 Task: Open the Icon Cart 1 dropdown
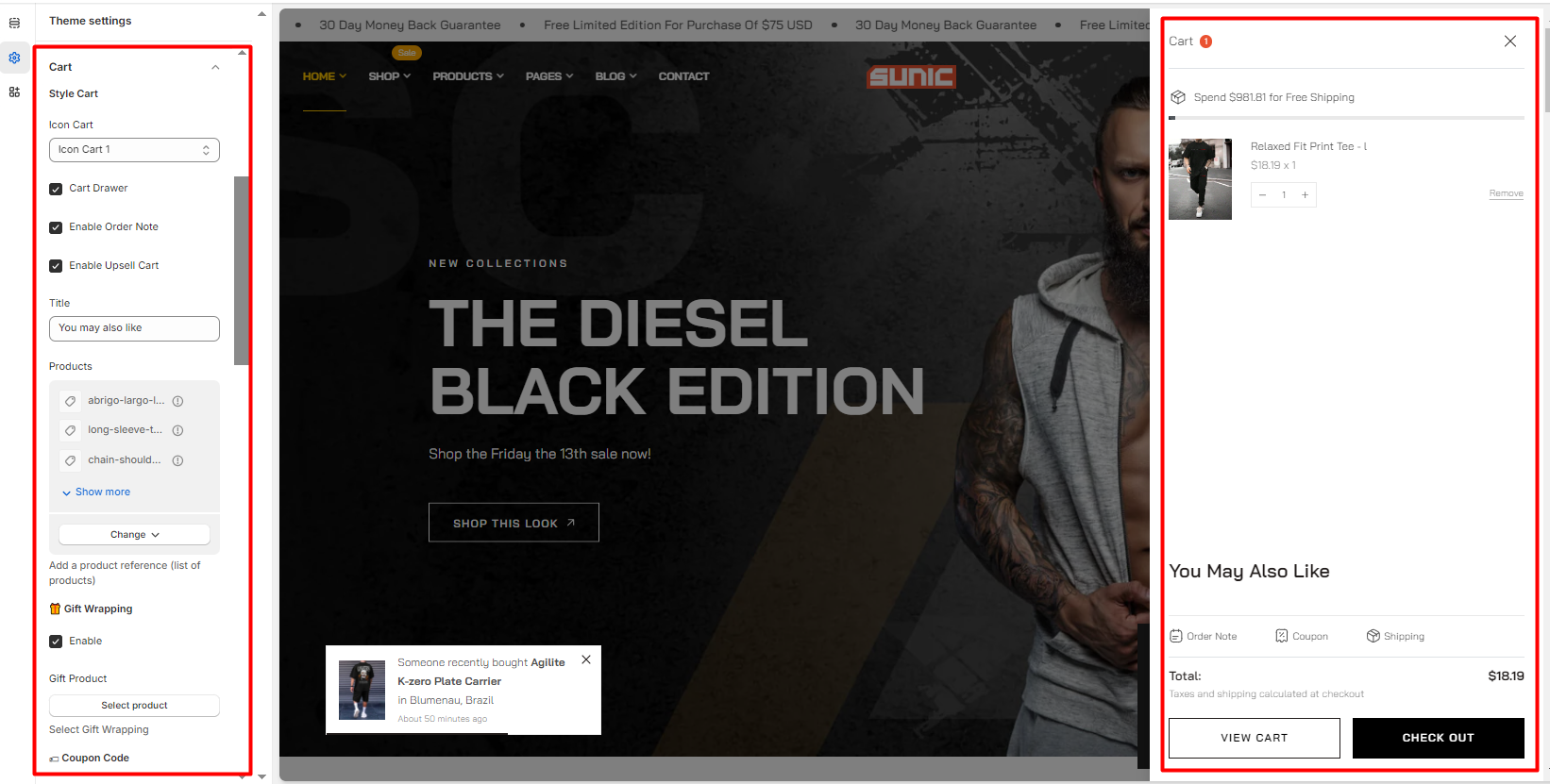point(134,150)
